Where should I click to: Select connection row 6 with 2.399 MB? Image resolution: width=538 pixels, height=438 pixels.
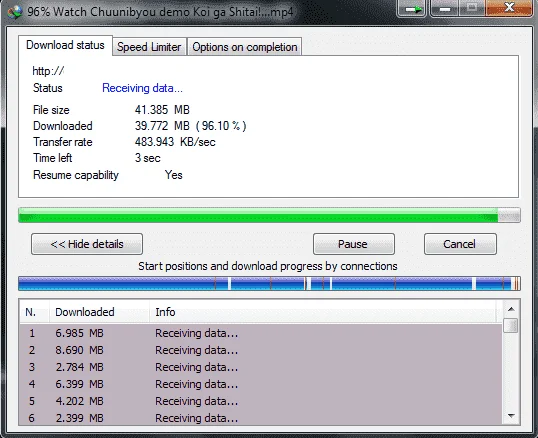[261, 418]
